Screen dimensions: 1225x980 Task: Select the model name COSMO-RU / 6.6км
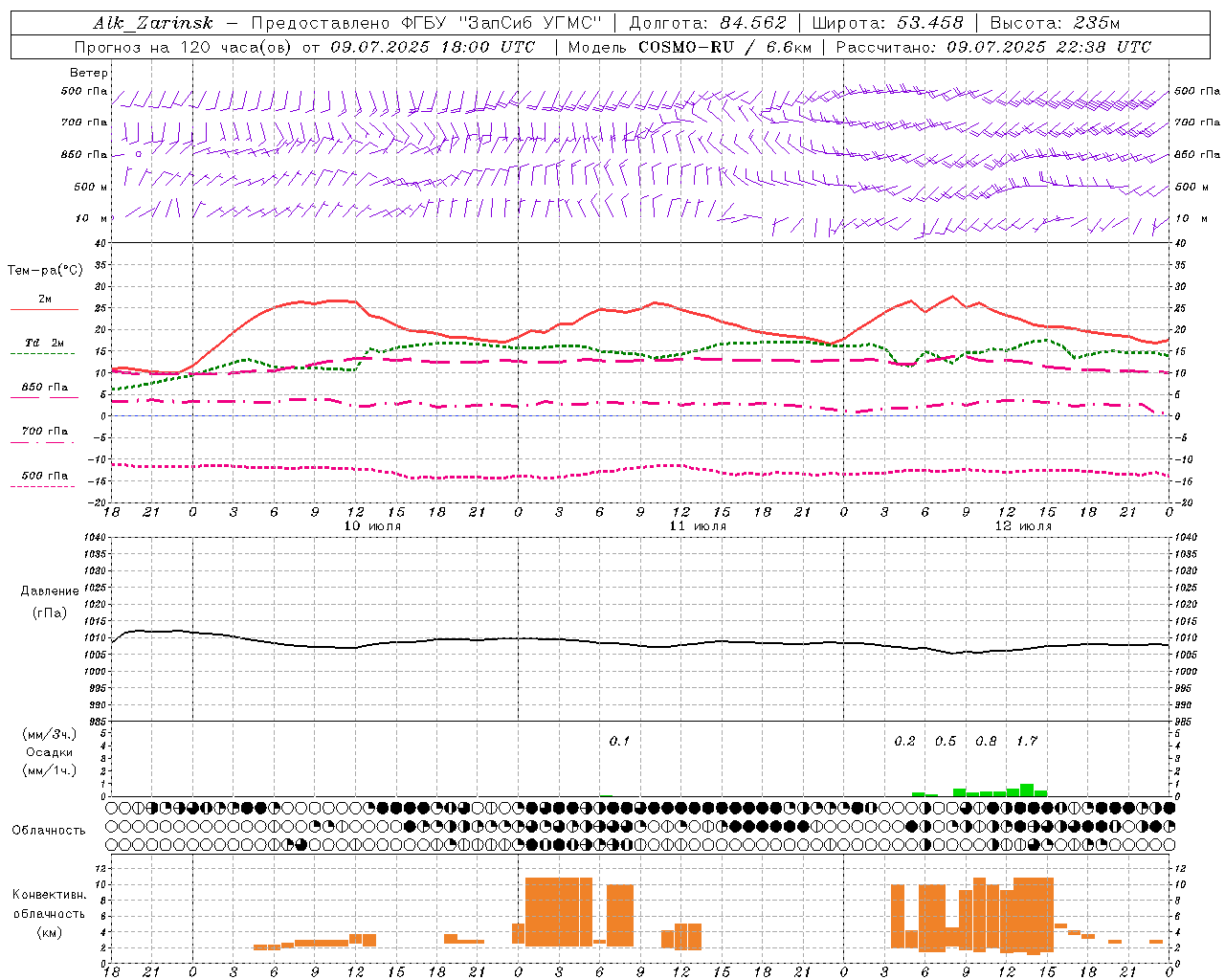click(724, 47)
